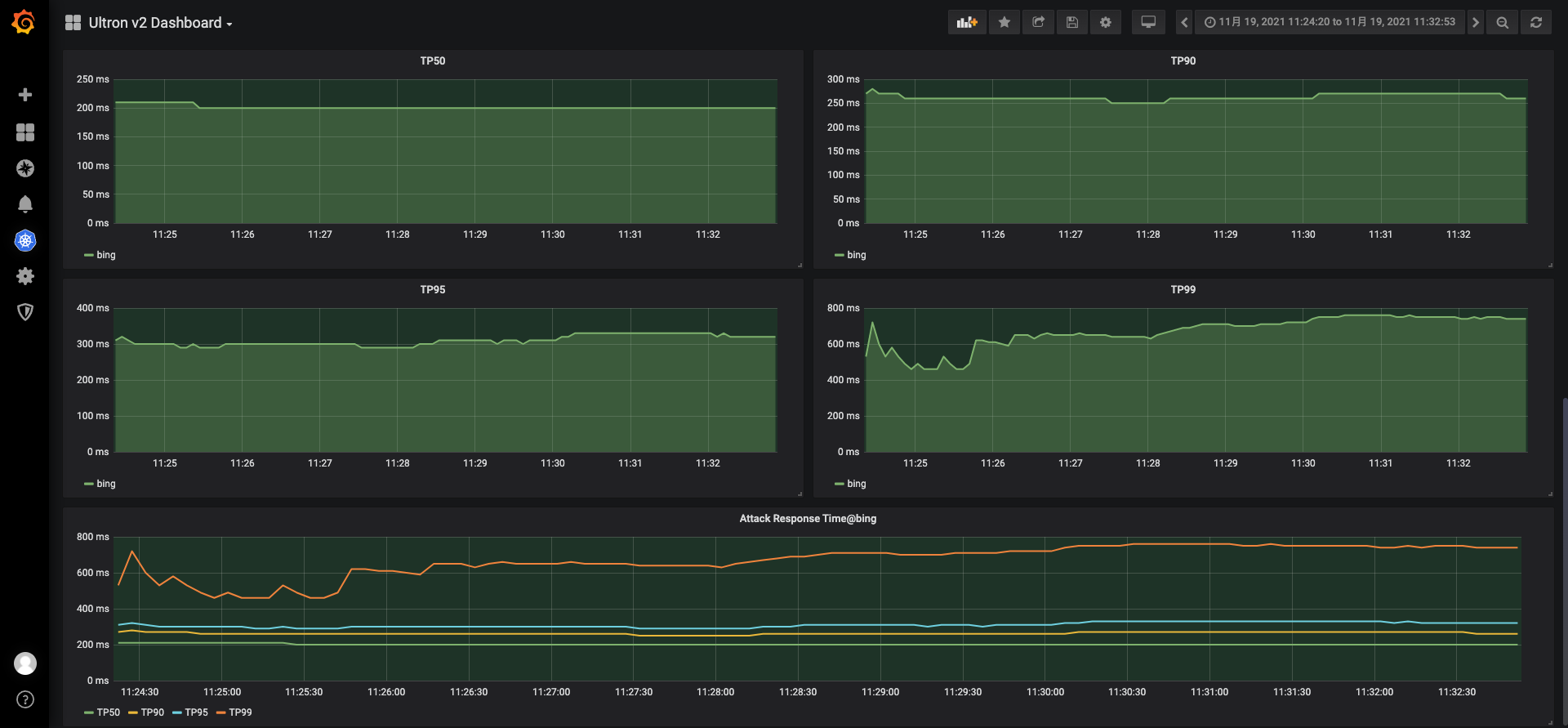Open dashboard settings gear in top toolbar

click(x=1106, y=22)
